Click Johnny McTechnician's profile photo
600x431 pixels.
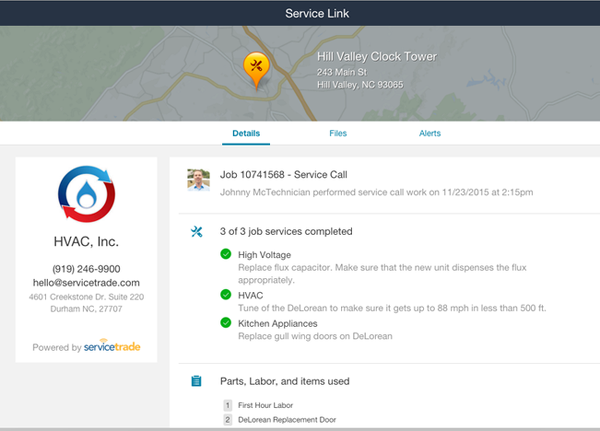[x=198, y=180]
